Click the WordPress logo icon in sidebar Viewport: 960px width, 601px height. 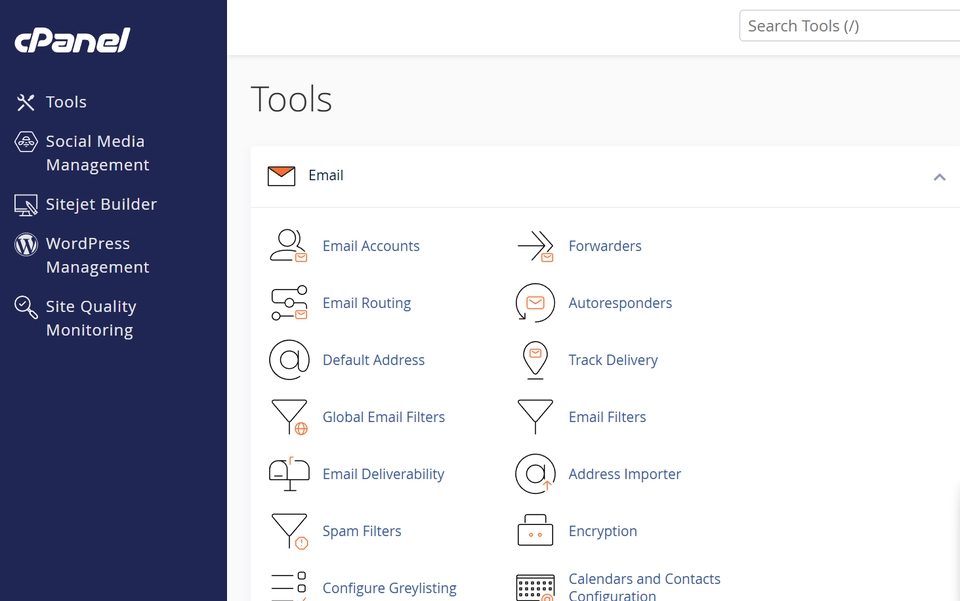[x=26, y=244]
